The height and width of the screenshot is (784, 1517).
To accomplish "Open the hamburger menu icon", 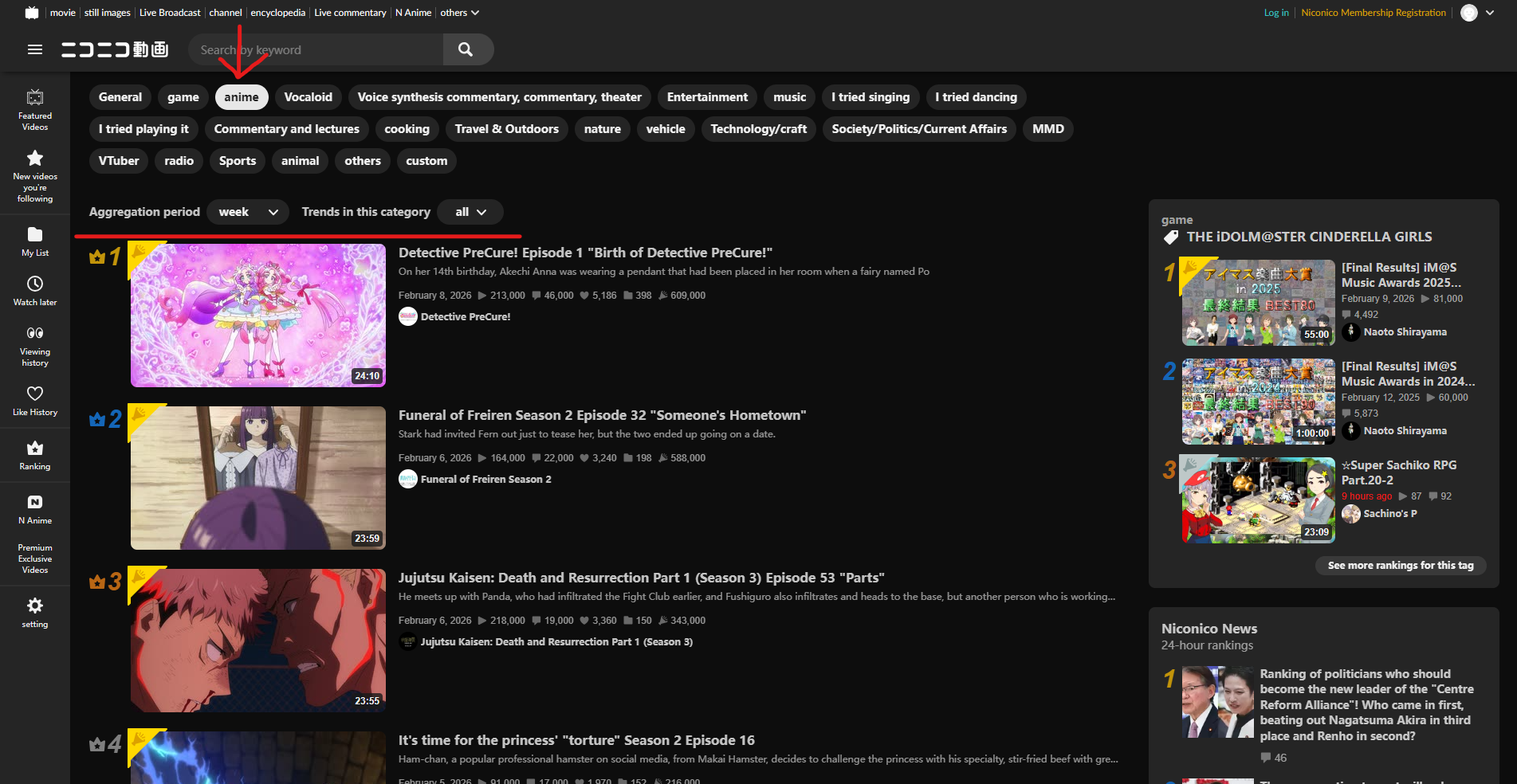I will coord(35,49).
